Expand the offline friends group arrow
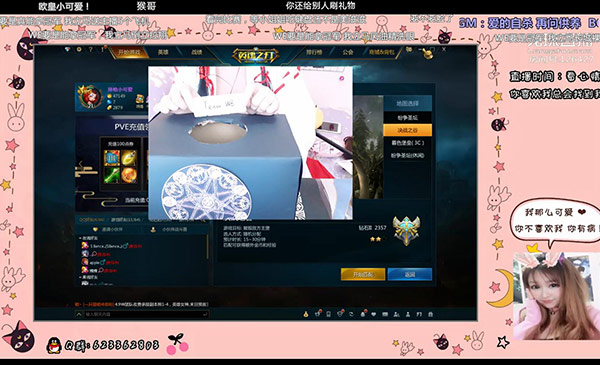Image resolution: width=600 pixels, height=365 pixels. (x=80, y=277)
